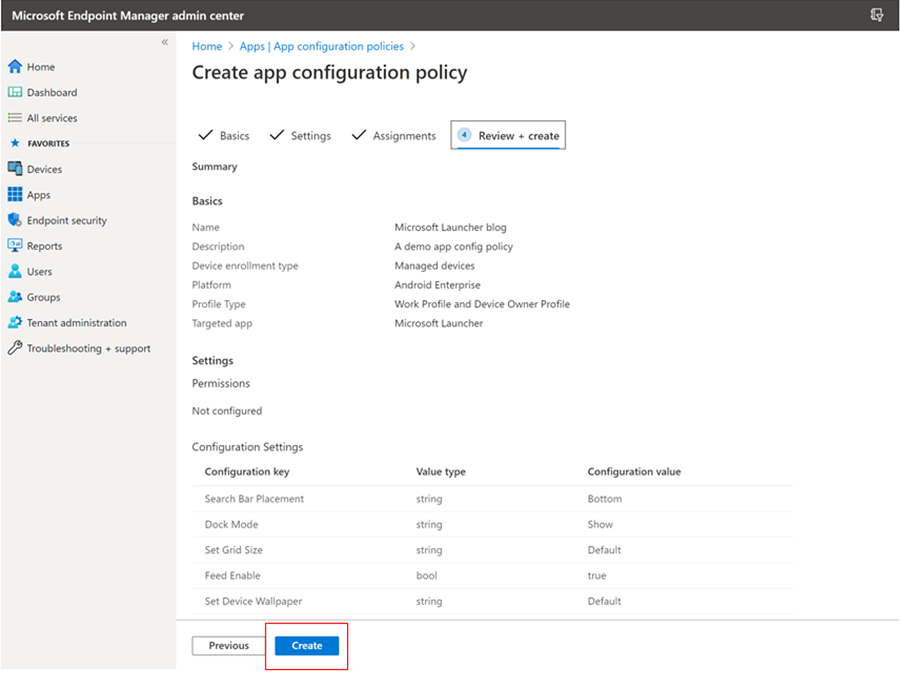900x673 pixels.
Task: Open All services in the sidebar
Action: point(52,118)
